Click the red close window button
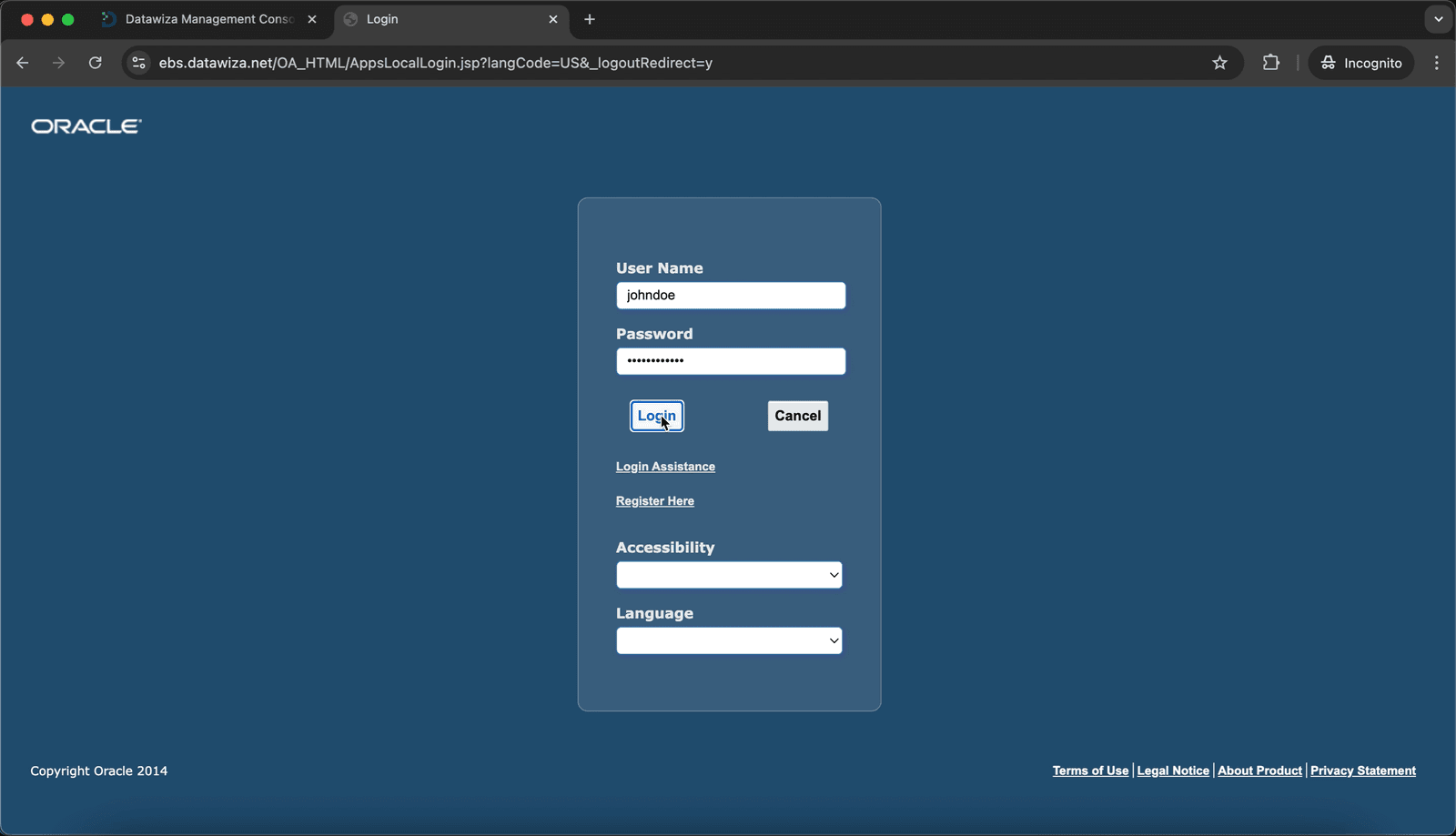 (x=27, y=19)
